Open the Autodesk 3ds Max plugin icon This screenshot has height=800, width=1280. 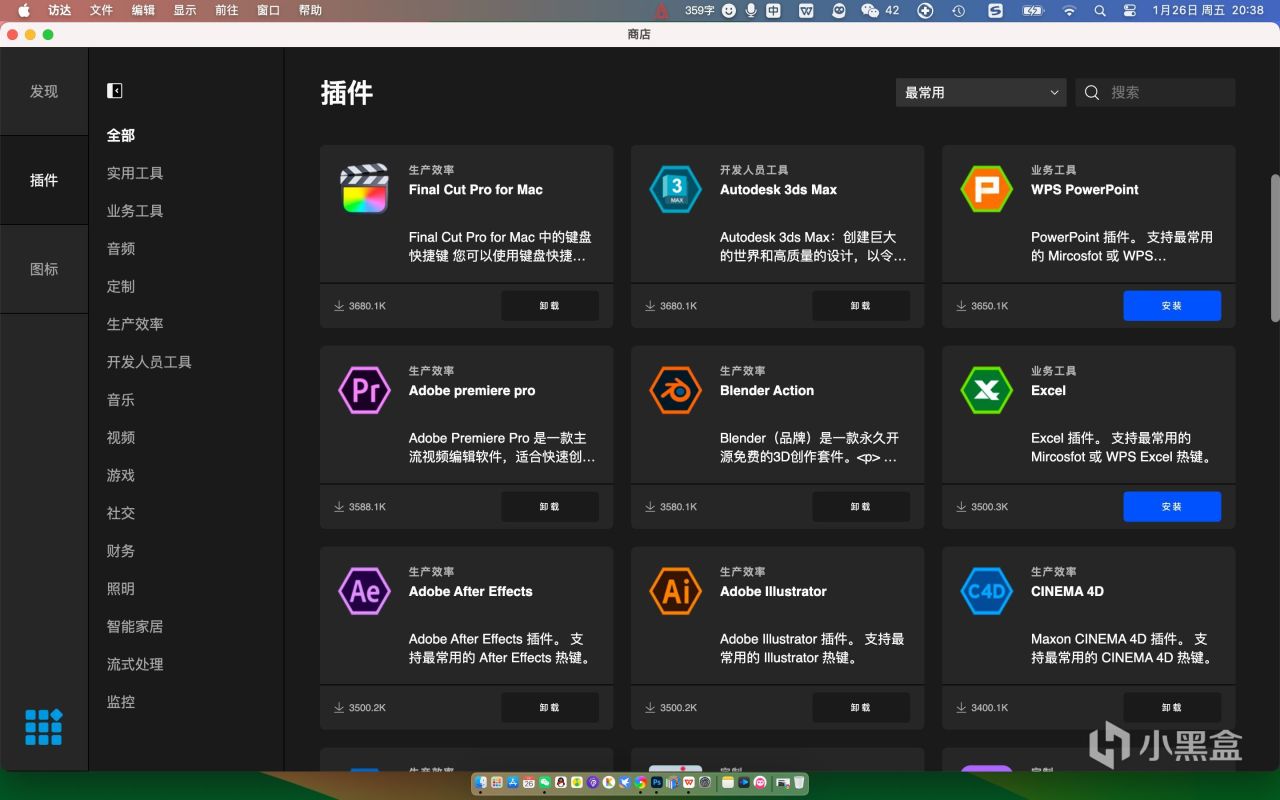point(676,189)
